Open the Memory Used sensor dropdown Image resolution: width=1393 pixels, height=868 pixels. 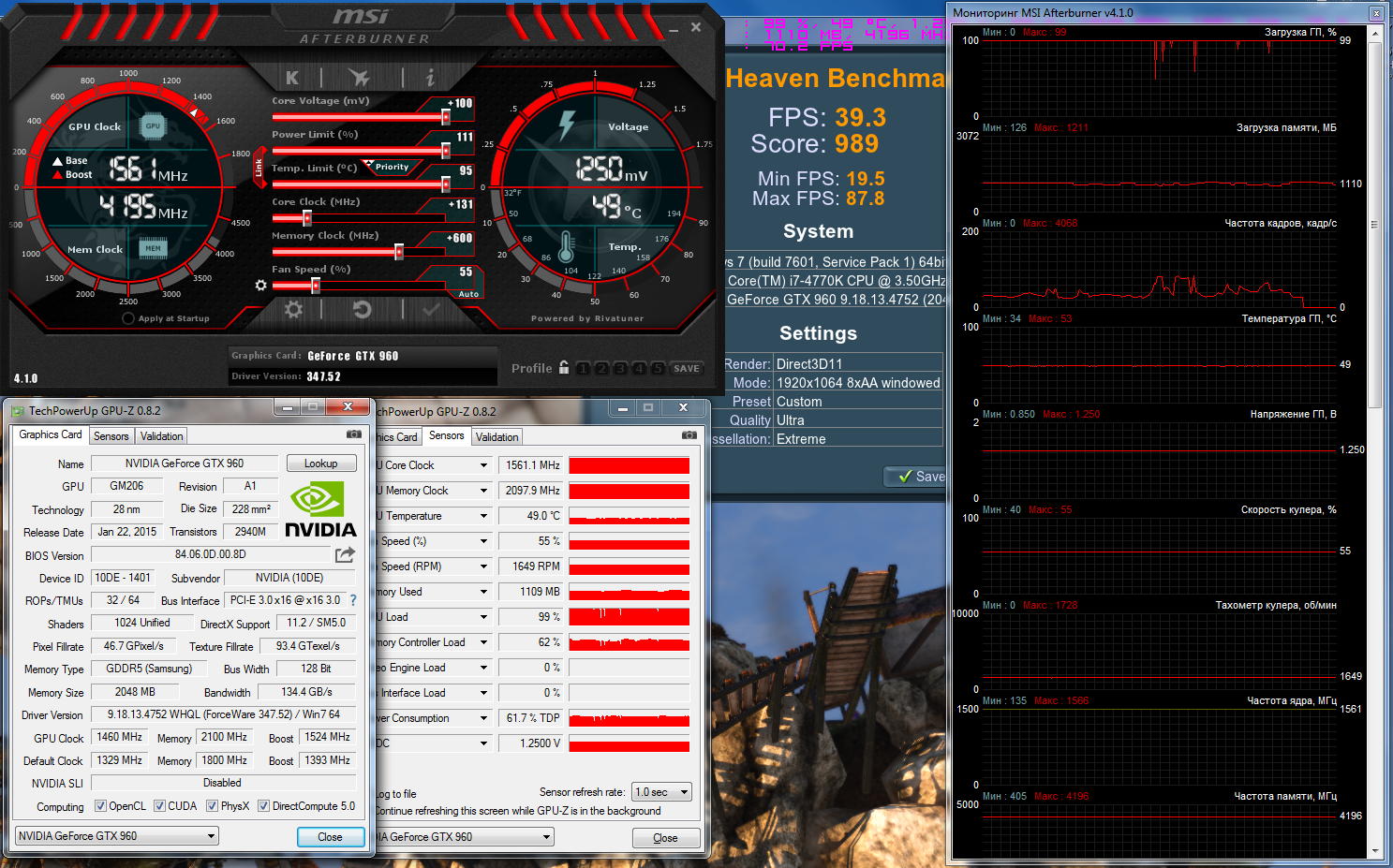click(483, 592)
